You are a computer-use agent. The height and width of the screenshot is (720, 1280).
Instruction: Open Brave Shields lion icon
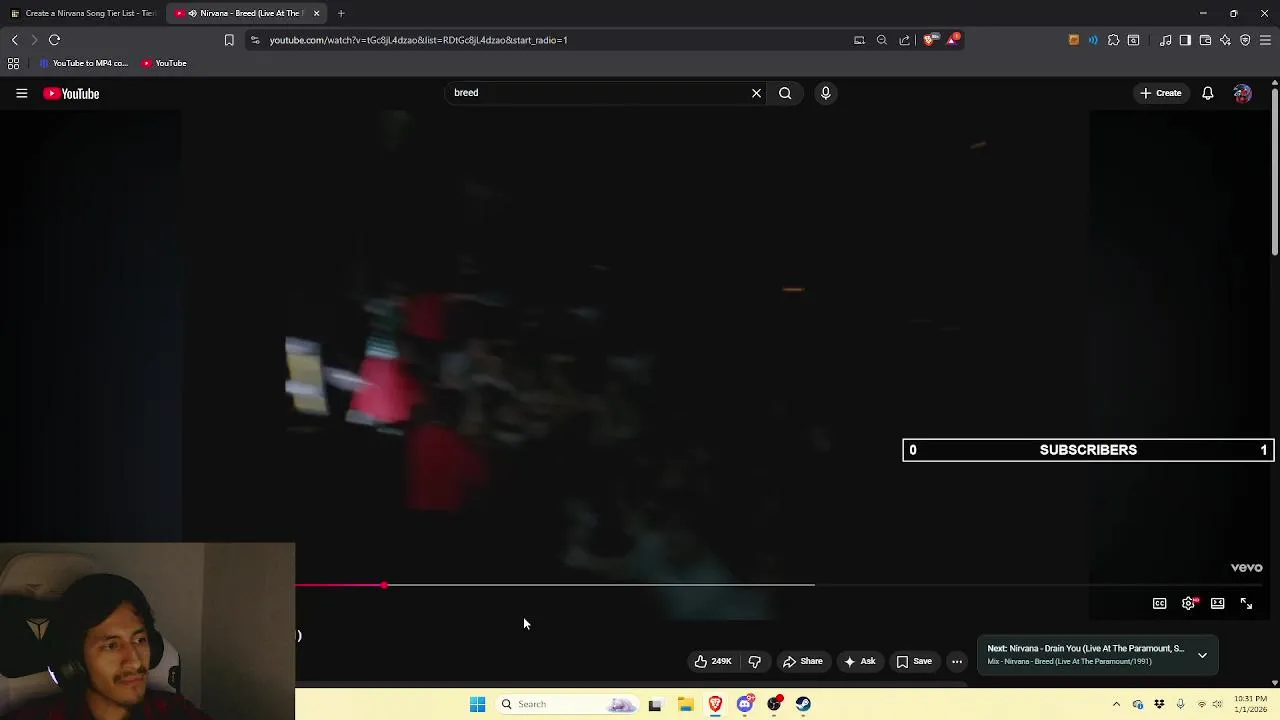tap(929, 40)
